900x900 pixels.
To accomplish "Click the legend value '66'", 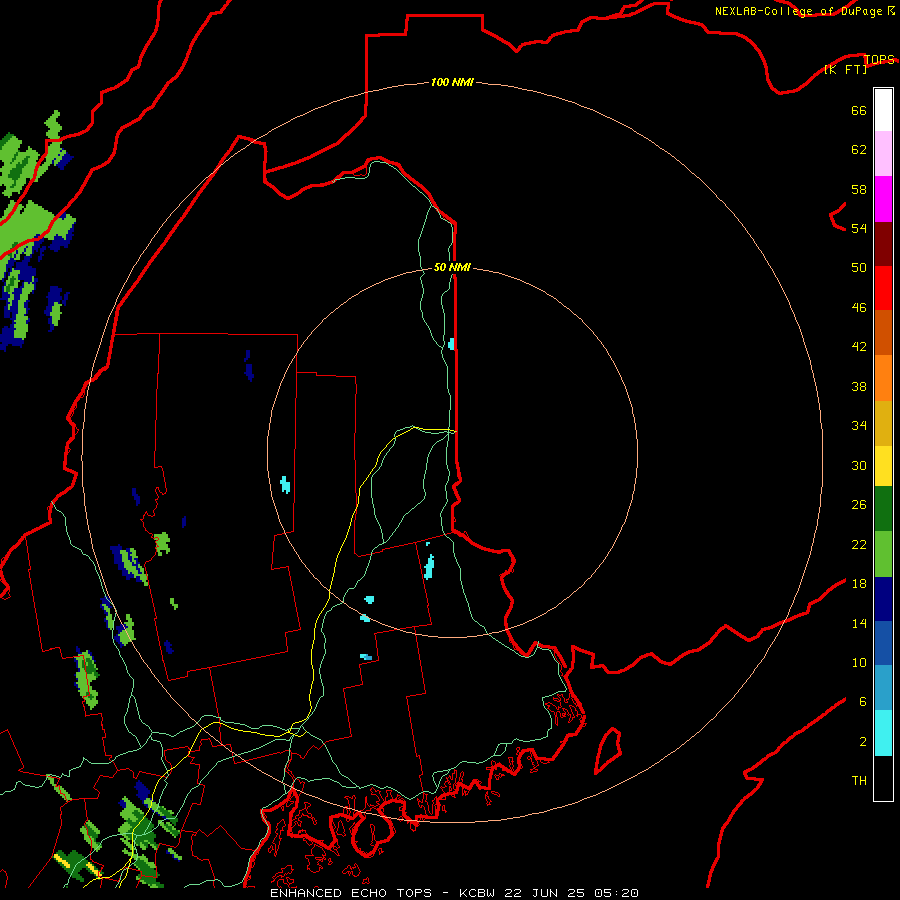I will click(859, 110).
